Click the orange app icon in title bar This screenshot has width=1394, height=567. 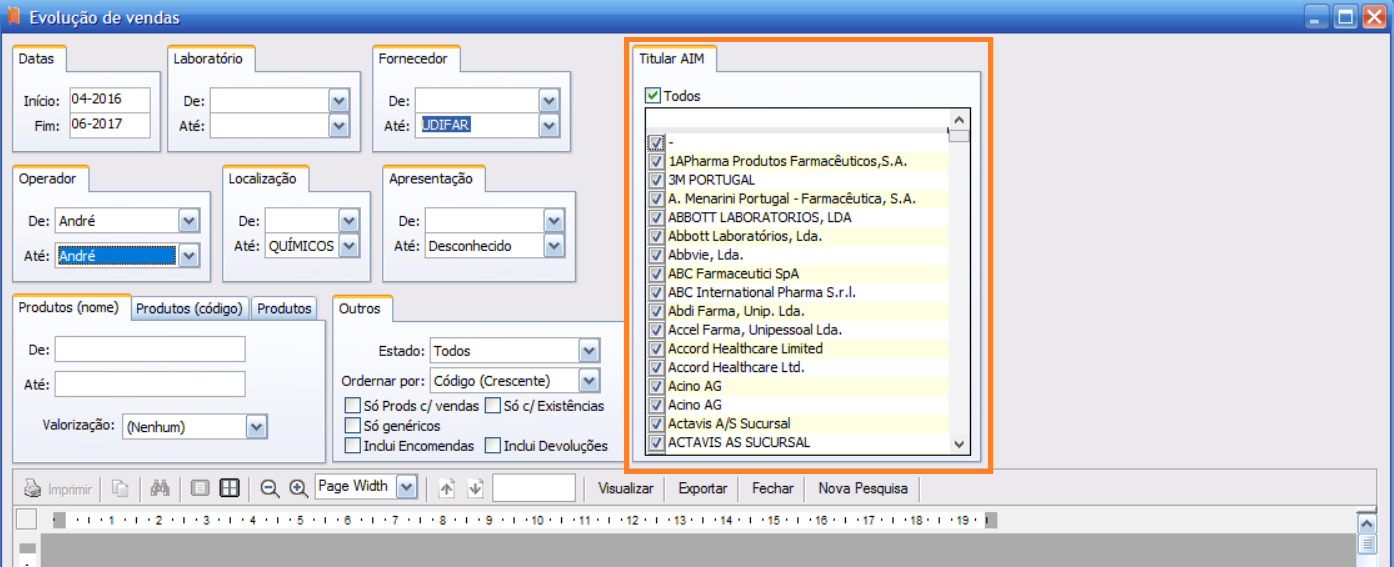click(x=15, y=17)
